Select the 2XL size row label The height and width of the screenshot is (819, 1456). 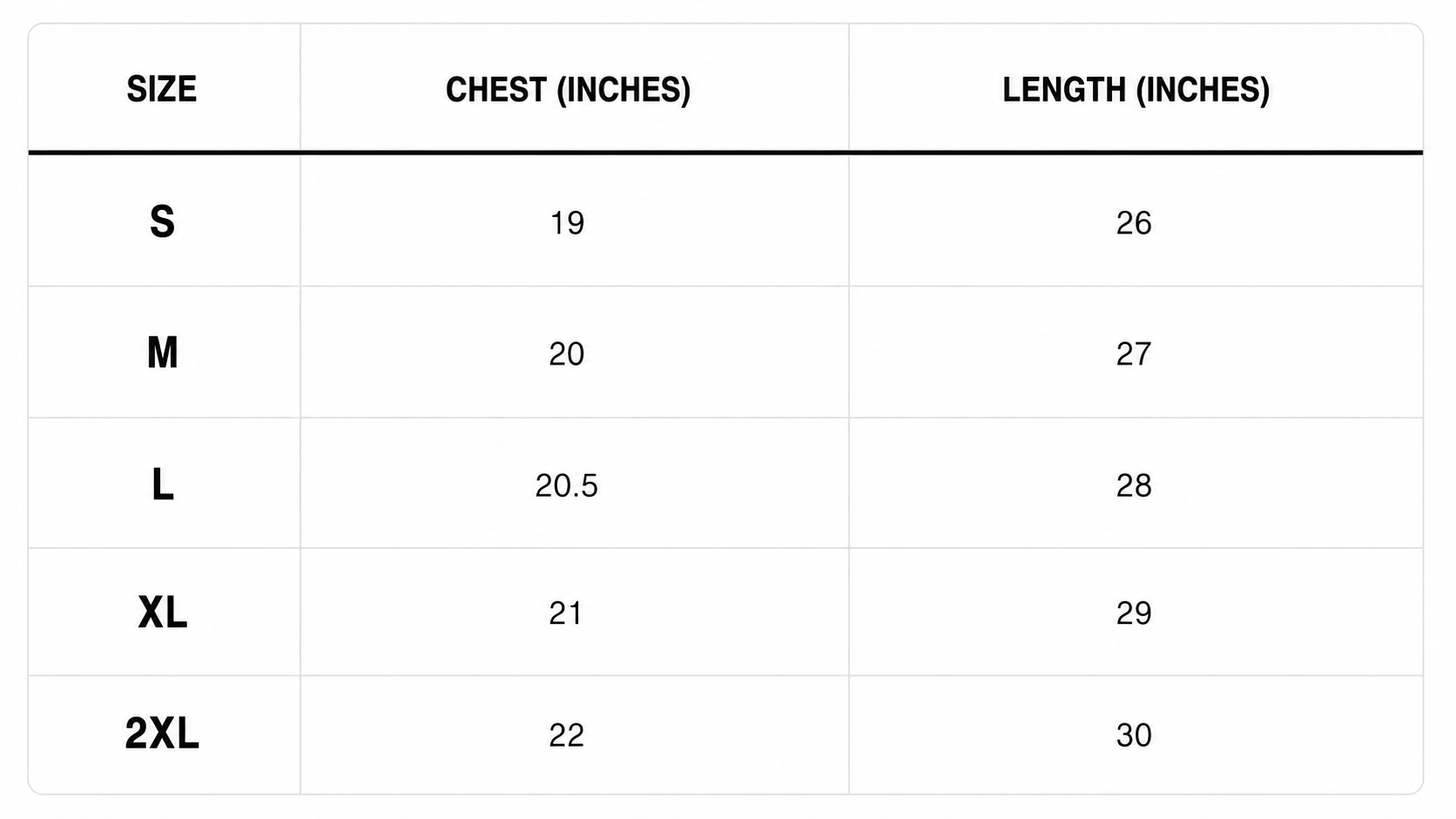pos(162,734)
